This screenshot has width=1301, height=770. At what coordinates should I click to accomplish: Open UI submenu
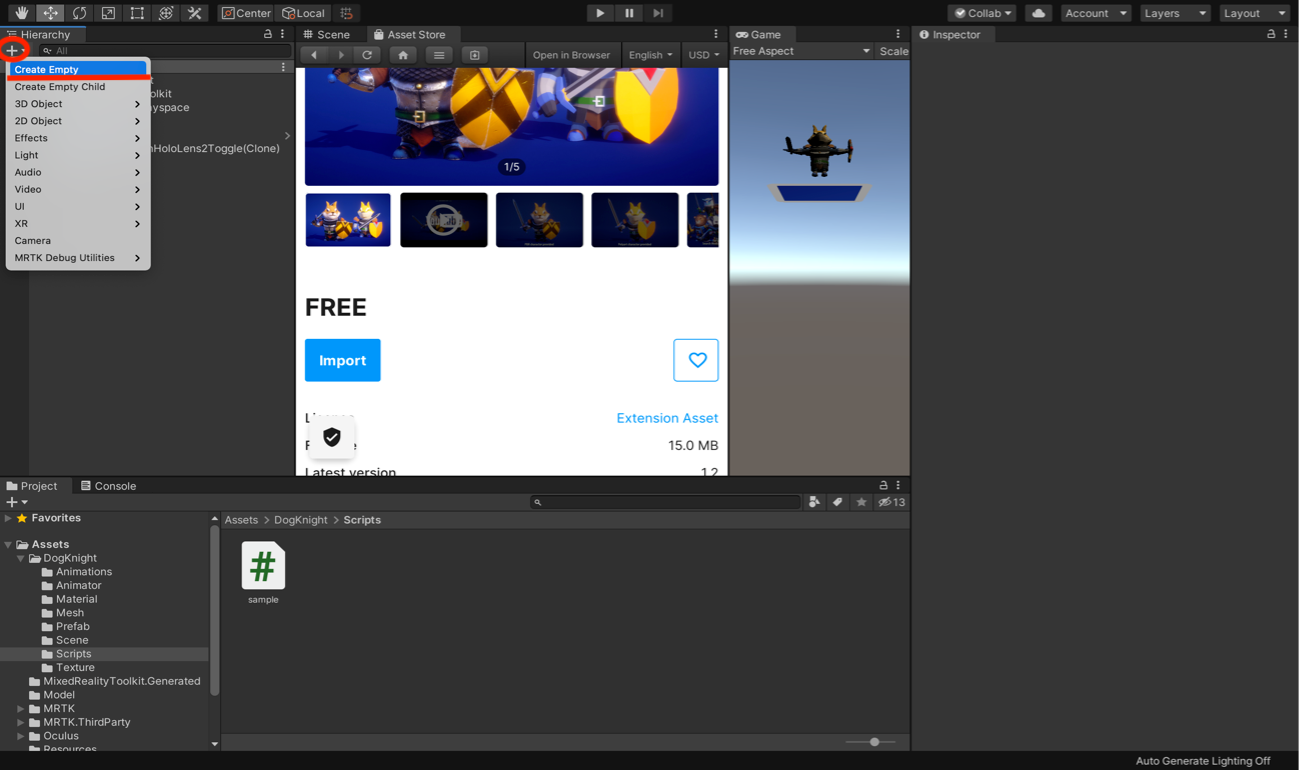click(x=78, y=207)
